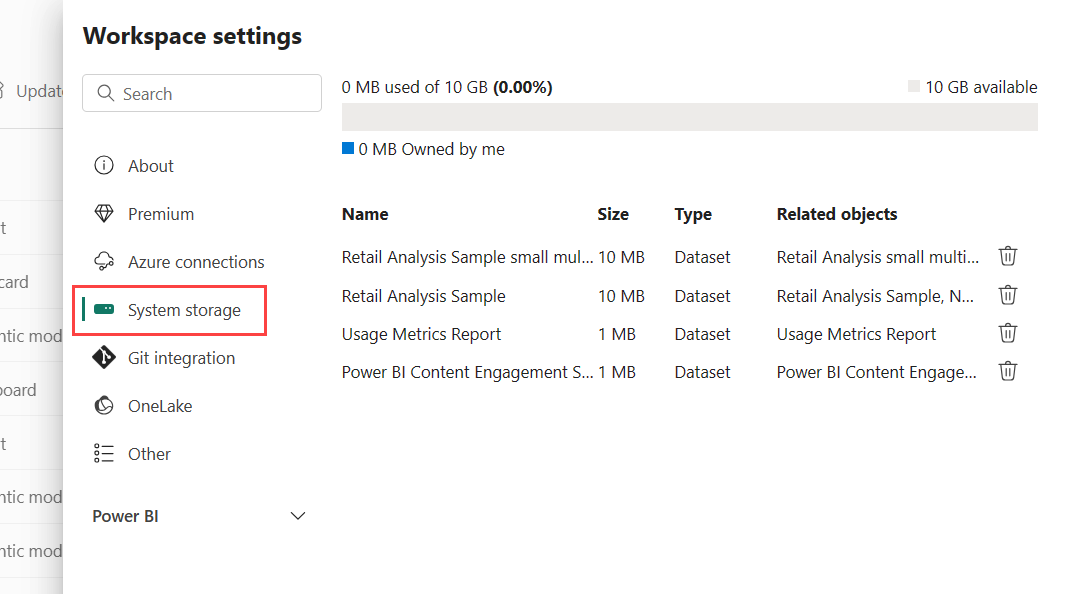Sort by the Size column header
Image resolution: width=1083 pixels, height=594 pixels.
point(613,214)
